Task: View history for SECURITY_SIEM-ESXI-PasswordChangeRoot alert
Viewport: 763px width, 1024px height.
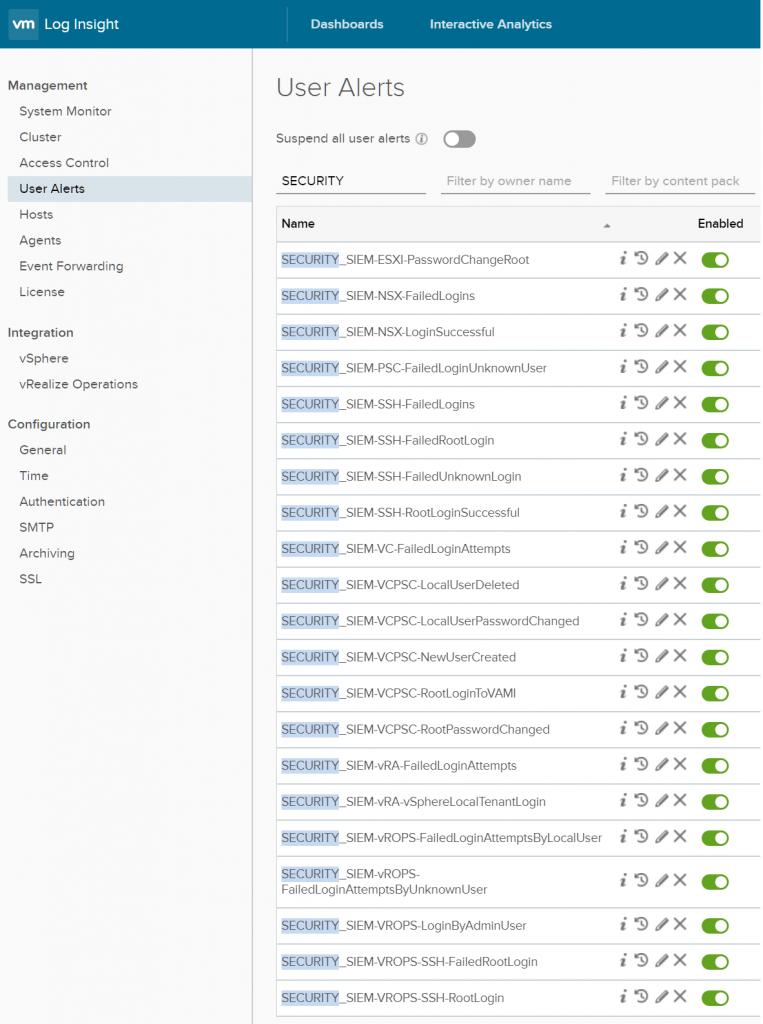Action: pos(641,258)
